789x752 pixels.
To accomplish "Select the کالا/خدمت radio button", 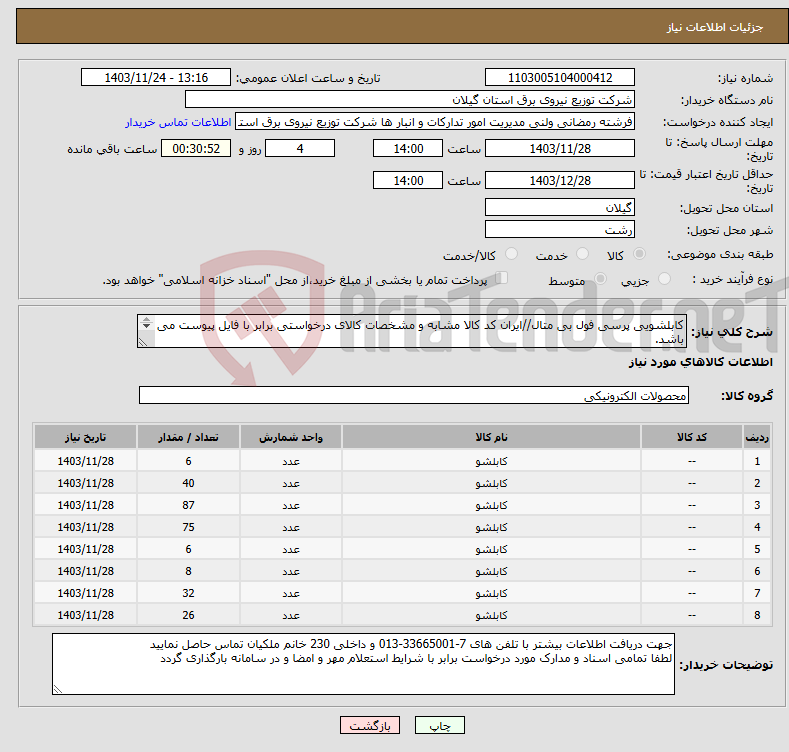I will point(511,254).
